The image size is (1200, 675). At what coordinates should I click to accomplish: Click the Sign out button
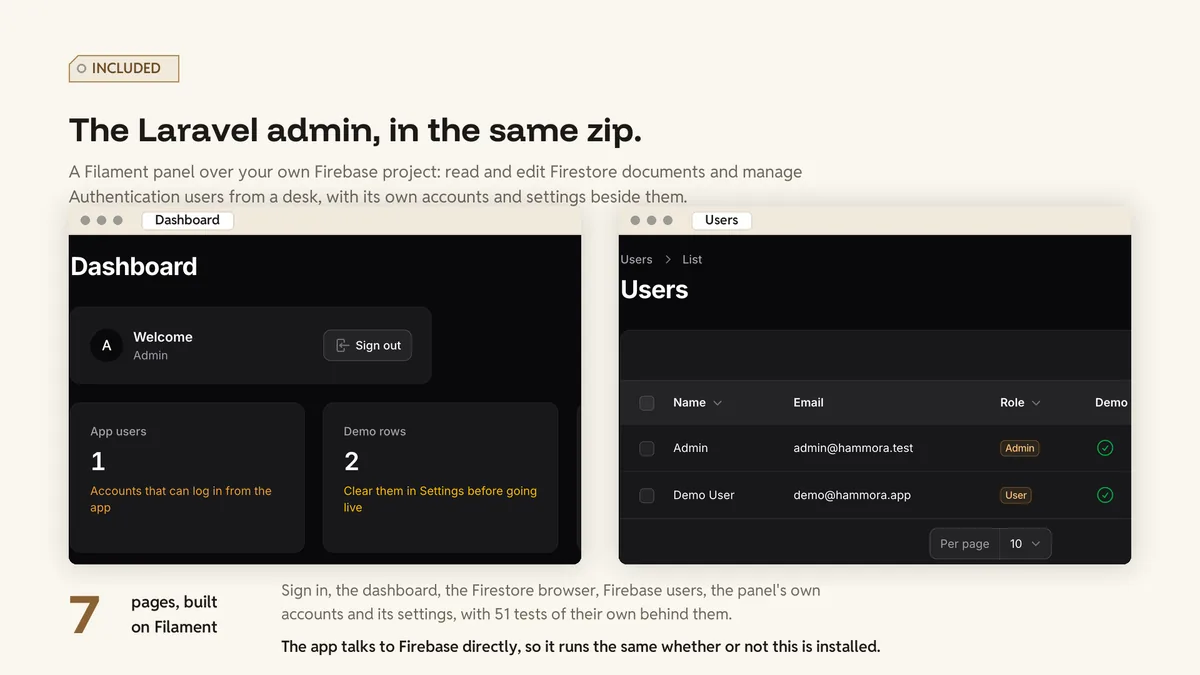(367, 345)
